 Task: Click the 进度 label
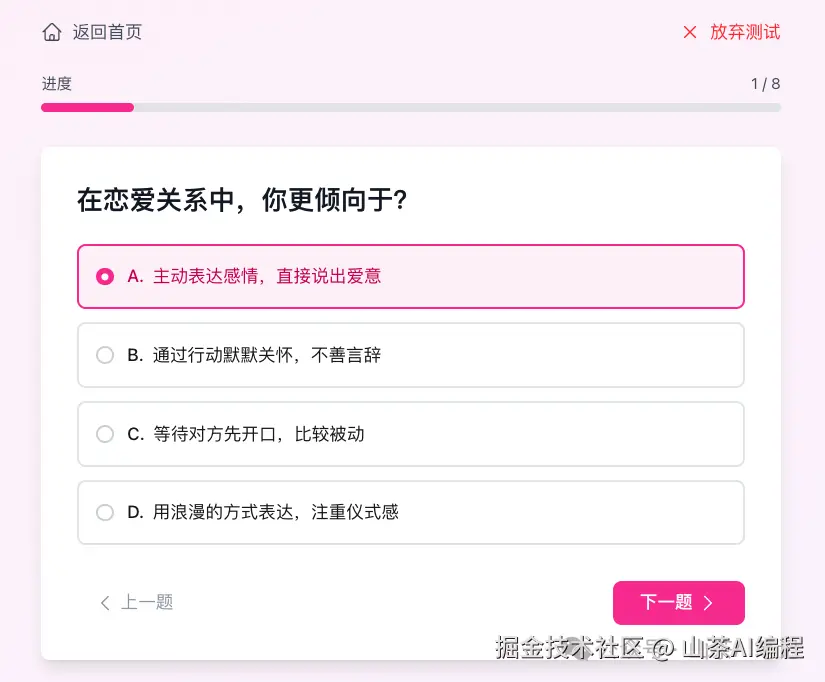point(56,84)
